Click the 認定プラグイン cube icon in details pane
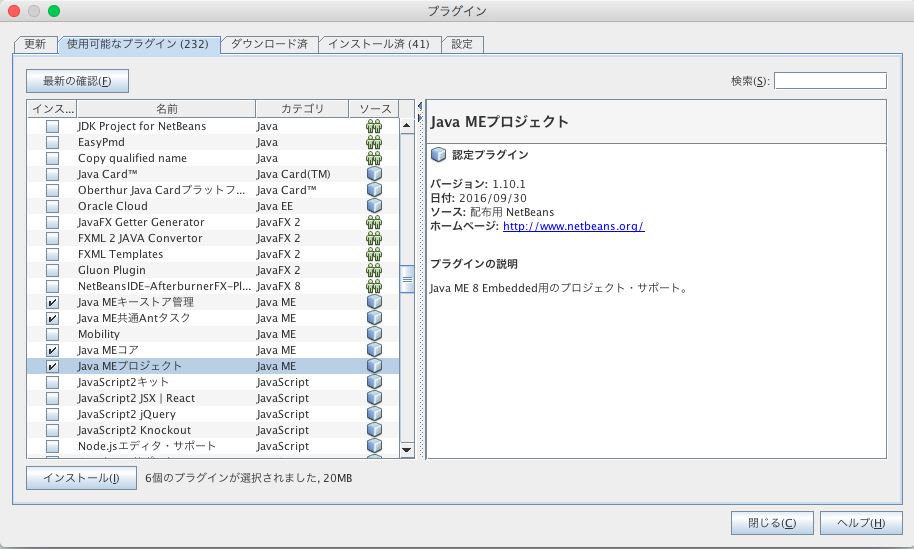 click(438, 154)
